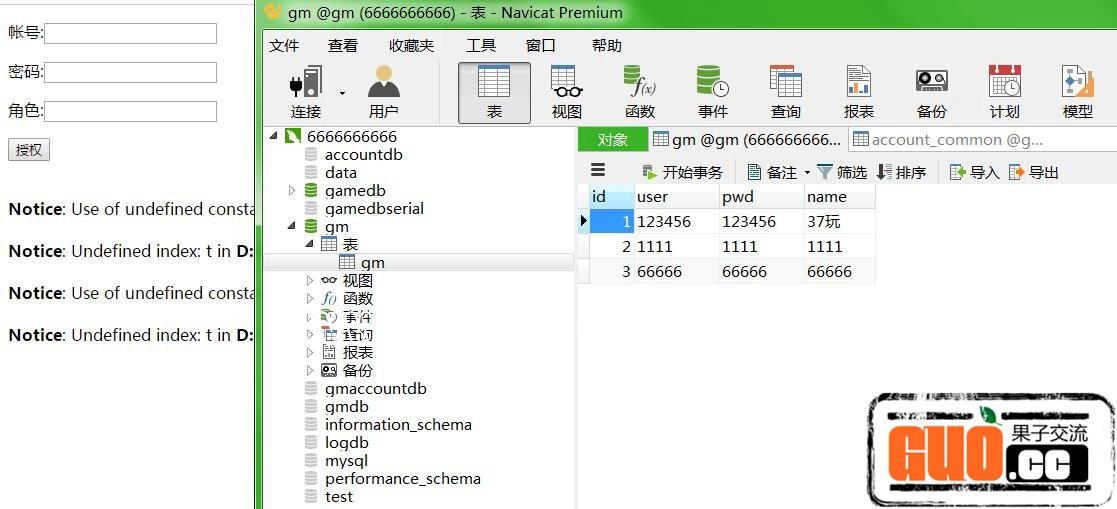Open the 查询 (Query) toolbar icon
The width and height of the screenshot is (1117, 509).
pos(785,92)
